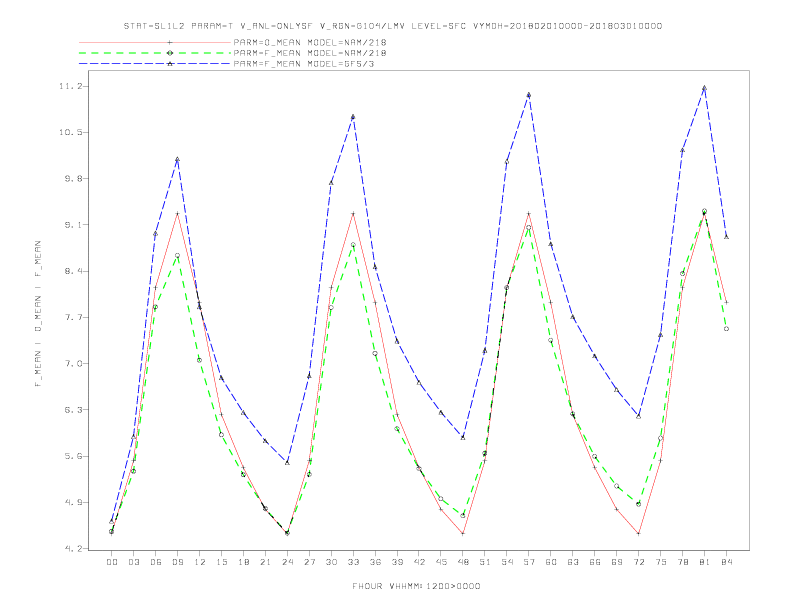Click y-axis tick label 7.0
792x612 pixels.
(73, 364)
